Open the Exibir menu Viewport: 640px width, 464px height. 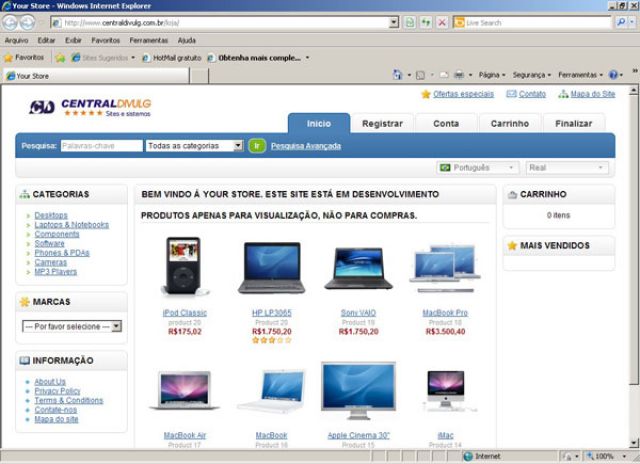click(73, 40)
